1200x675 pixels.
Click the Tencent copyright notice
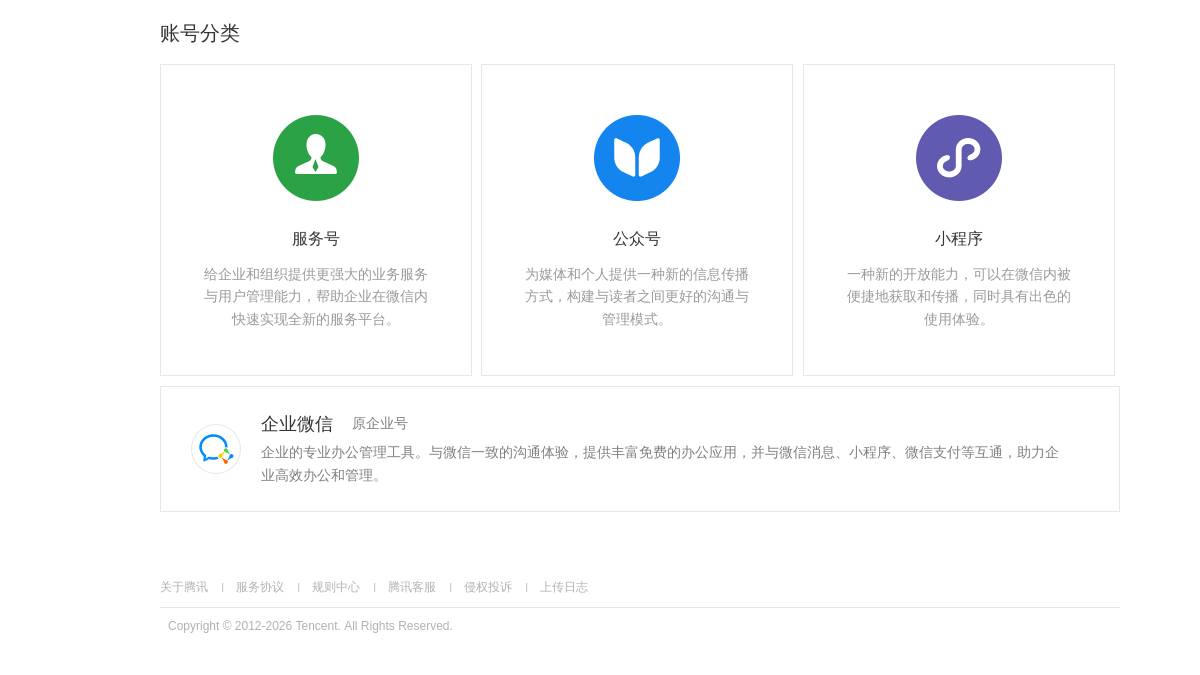tap(310, 626)
